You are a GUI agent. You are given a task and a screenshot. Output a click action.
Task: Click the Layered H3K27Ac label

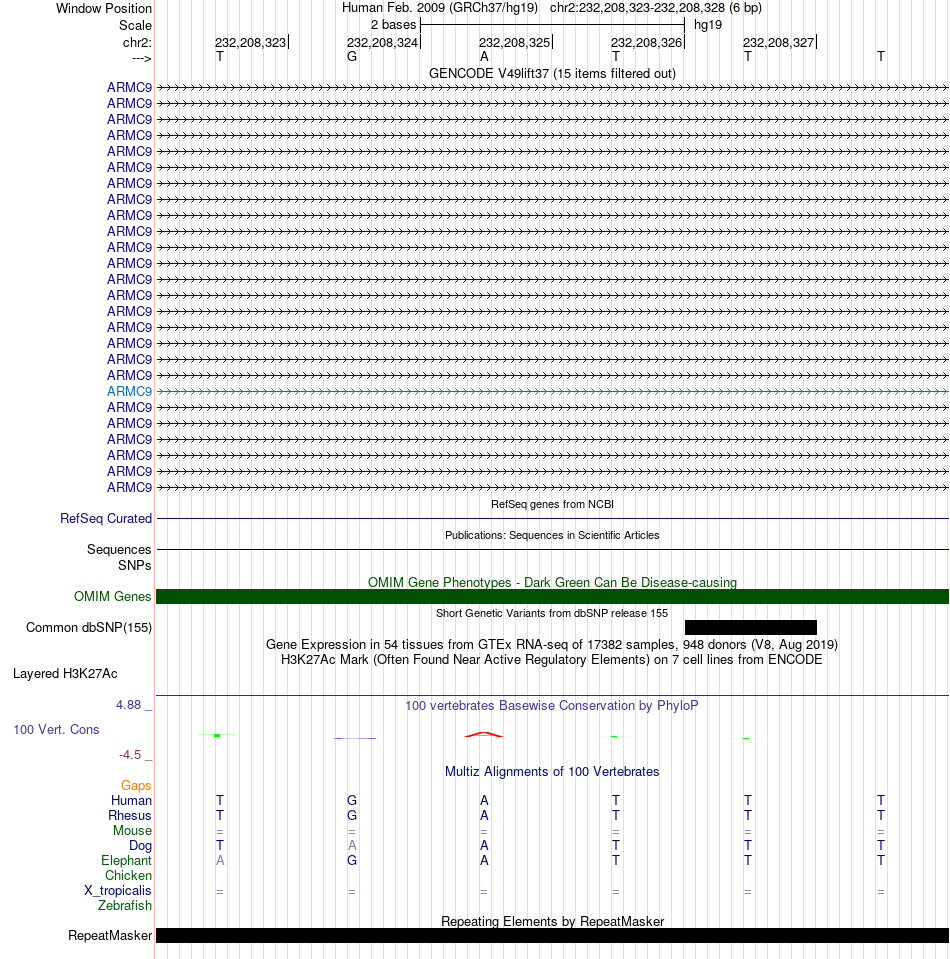pyautogui.click(x=65, y=674)
